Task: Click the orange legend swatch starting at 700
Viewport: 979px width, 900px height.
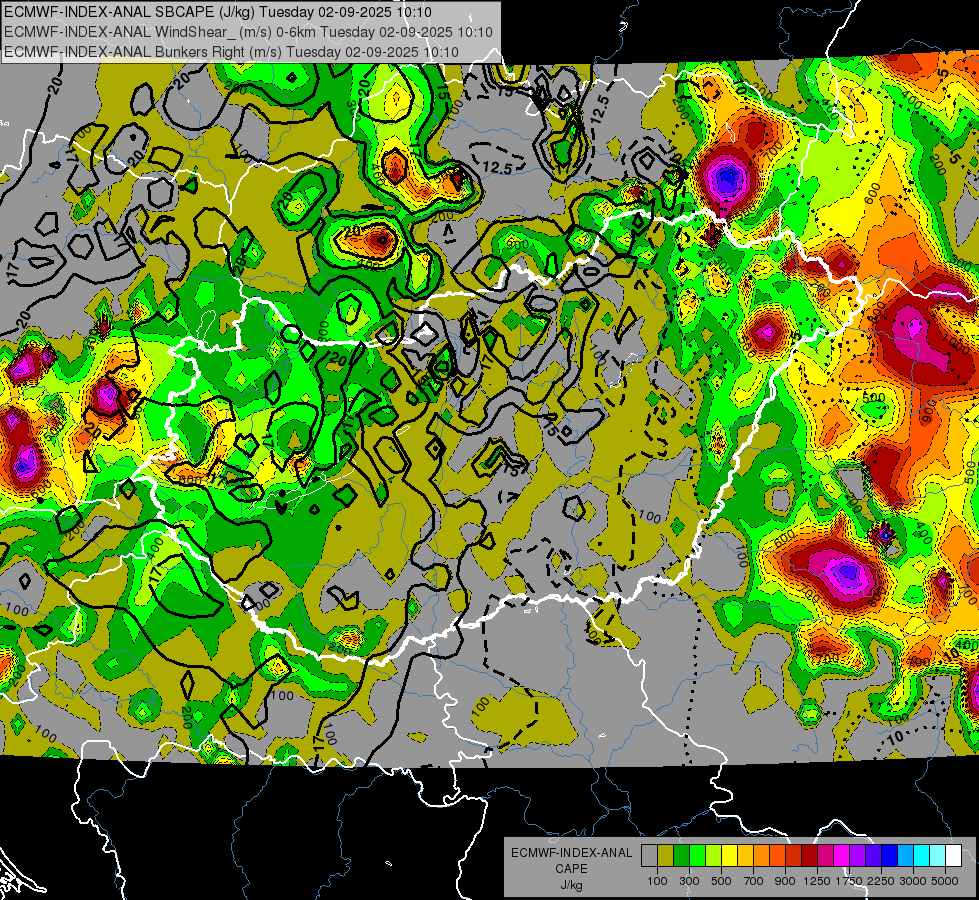Action: [761, 856]
